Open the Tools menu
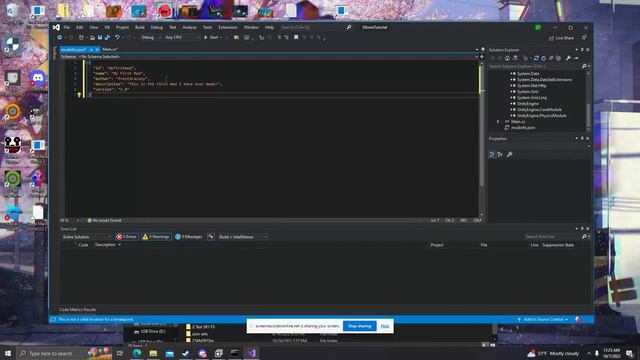Screen dimensions: 640x360 (207, 27)
